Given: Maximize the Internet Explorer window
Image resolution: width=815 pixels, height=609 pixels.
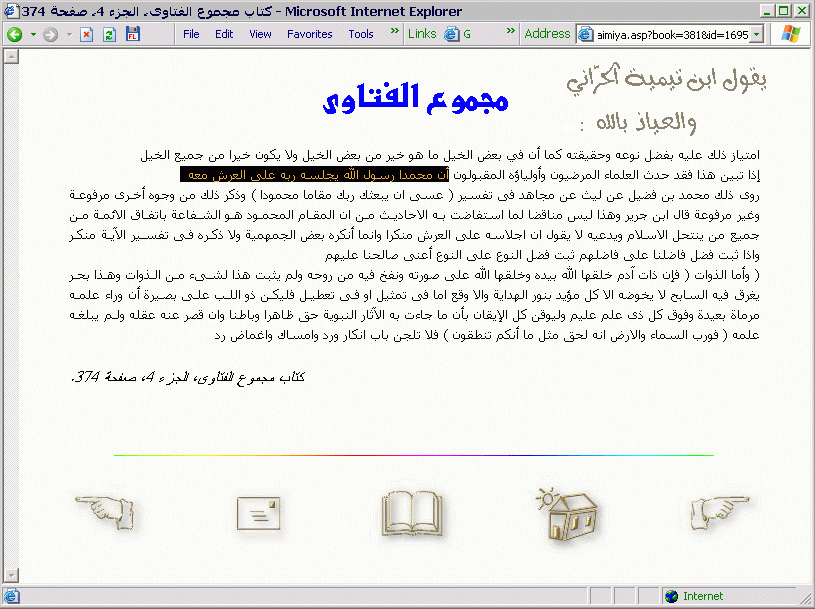Looking at the screenshot, I should 783,10.
